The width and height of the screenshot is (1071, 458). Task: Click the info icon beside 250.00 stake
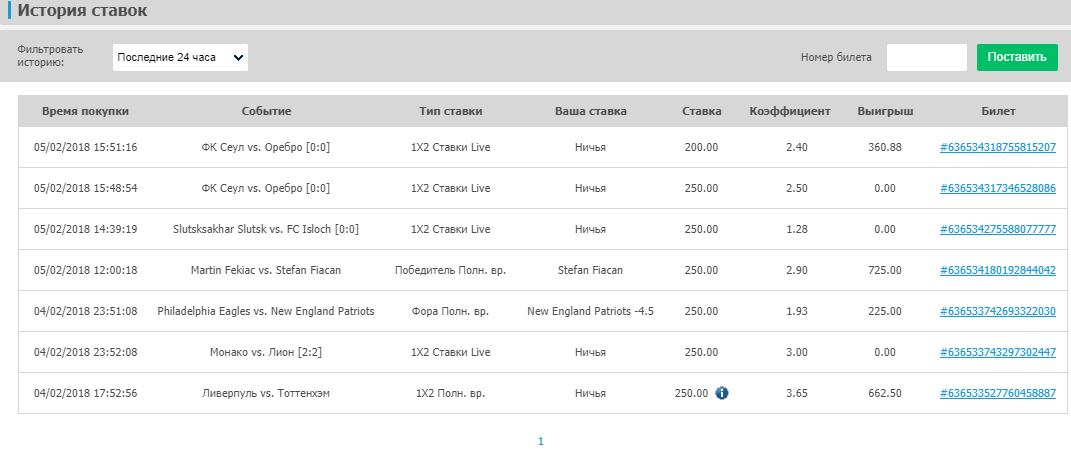[722, 393]
